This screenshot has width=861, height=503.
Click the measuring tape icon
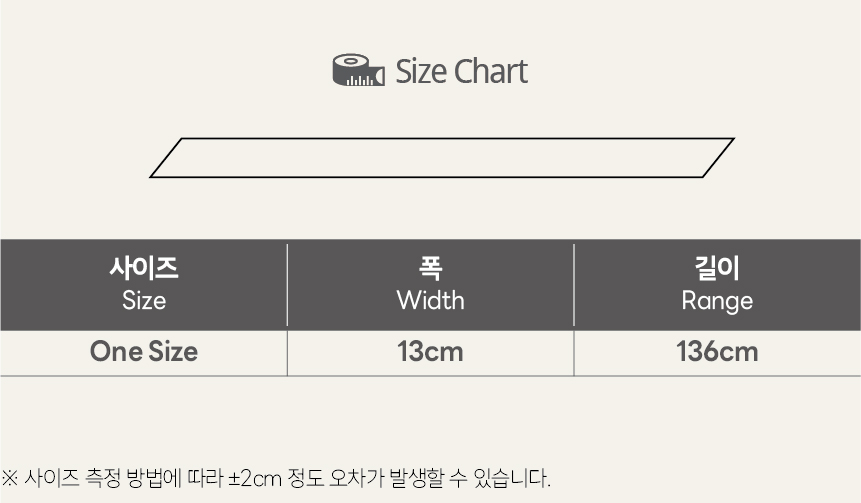(x=359, y=70)
